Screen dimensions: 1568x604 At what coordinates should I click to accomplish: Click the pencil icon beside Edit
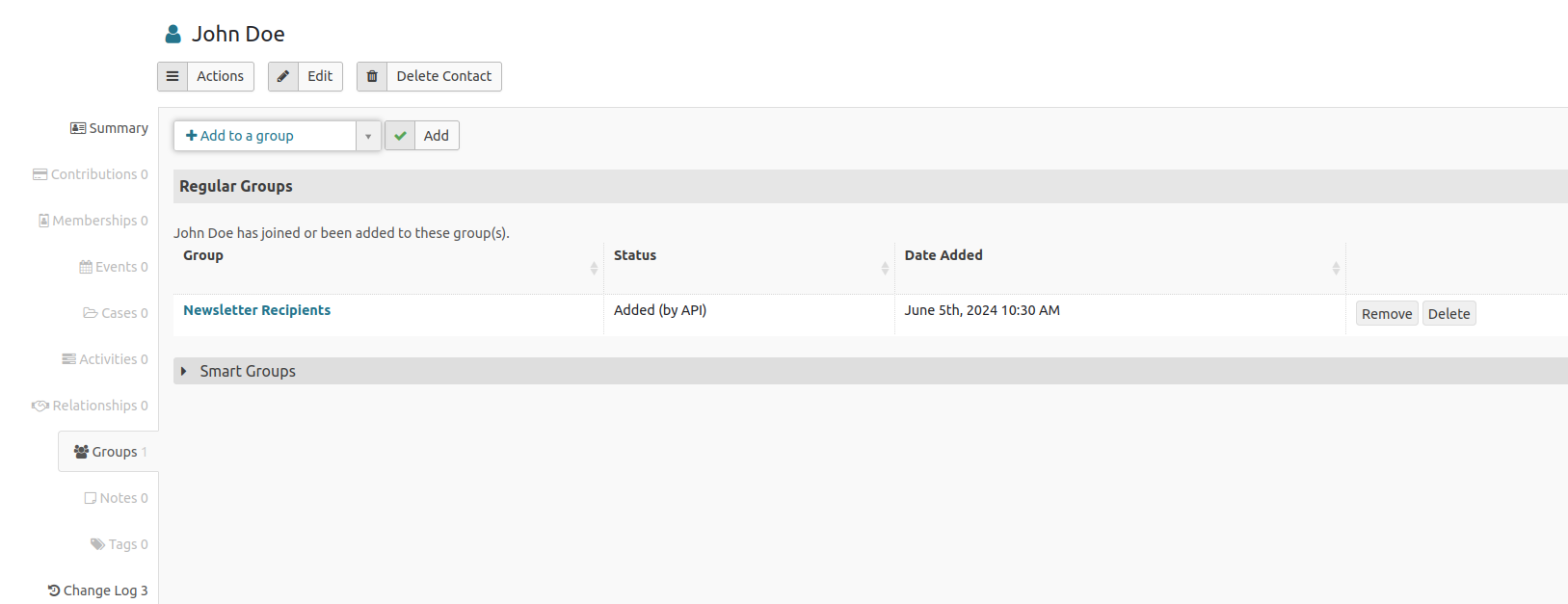point(283,76)
